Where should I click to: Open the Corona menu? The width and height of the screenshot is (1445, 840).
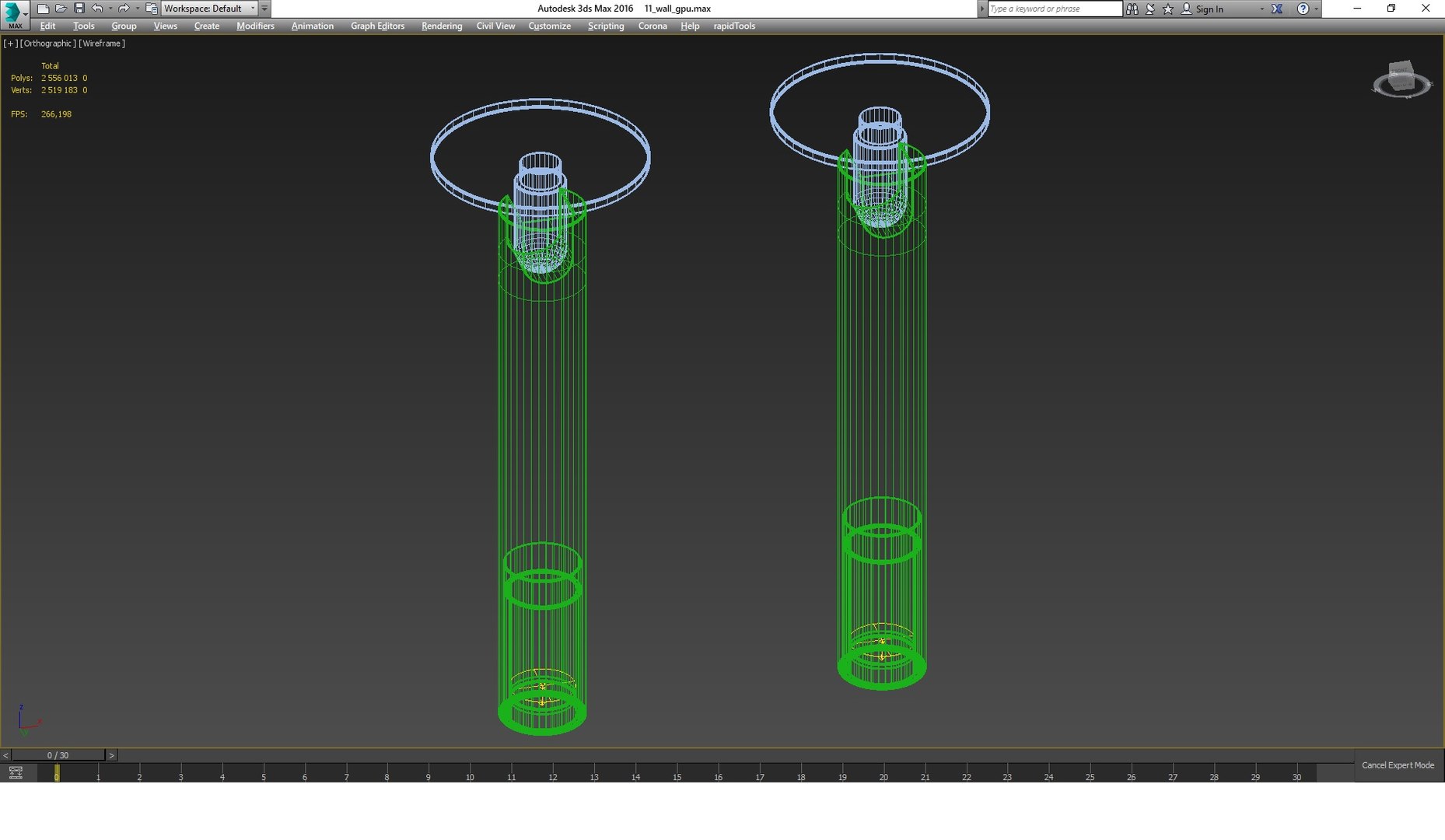(x=653, y=26)
